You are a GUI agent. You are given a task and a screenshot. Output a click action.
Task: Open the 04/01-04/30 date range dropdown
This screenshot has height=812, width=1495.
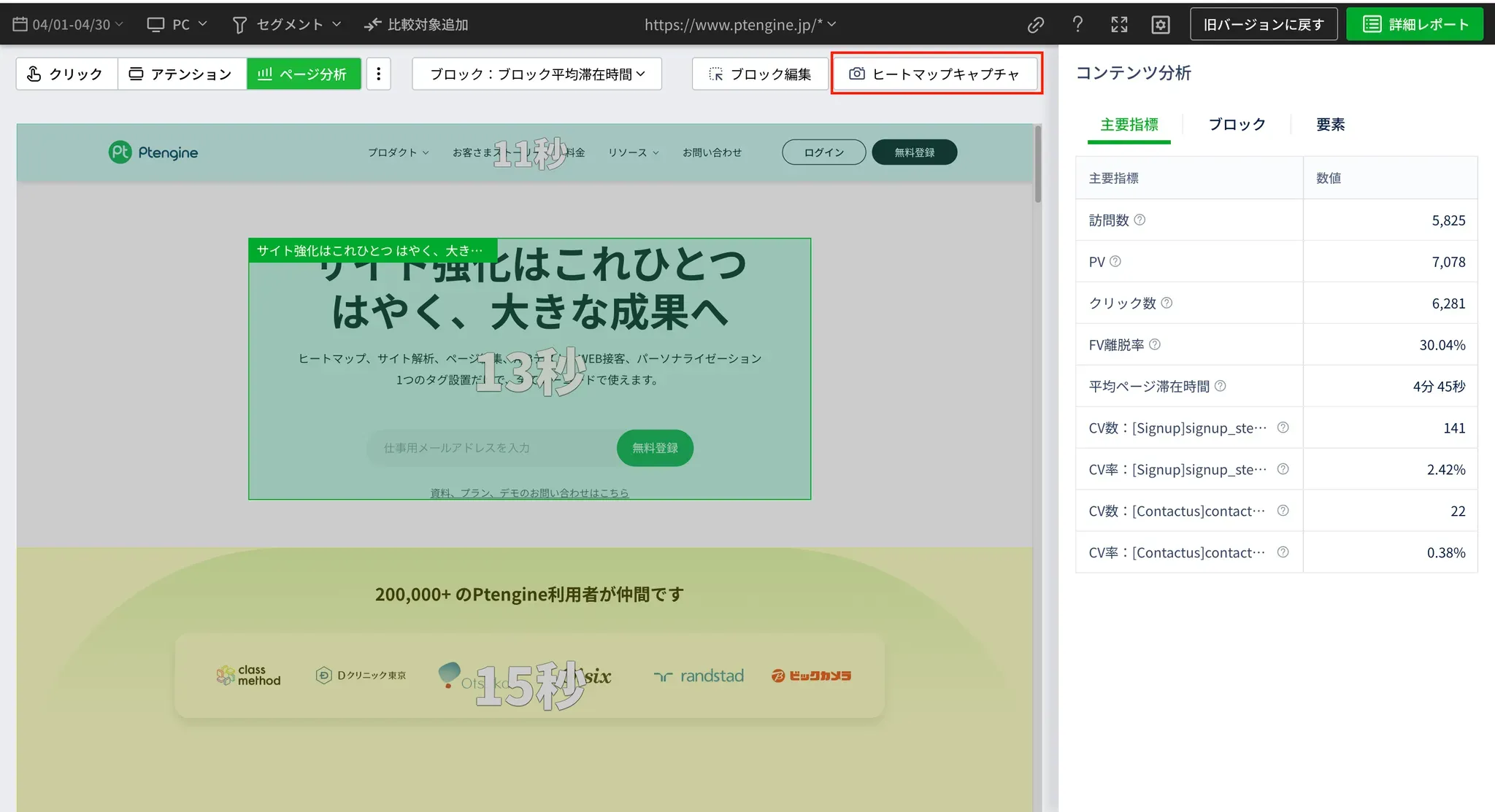[69, 24]
